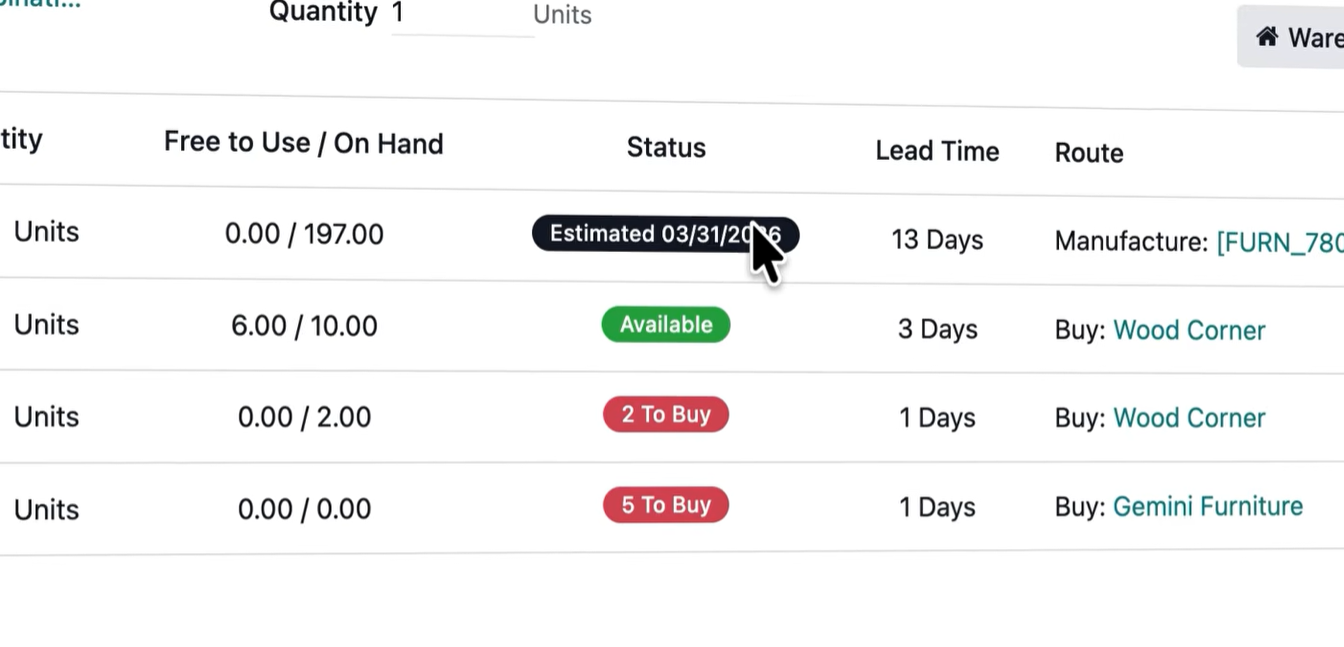
Task: Click the Route column header
Action: [x=1089, y=153]
